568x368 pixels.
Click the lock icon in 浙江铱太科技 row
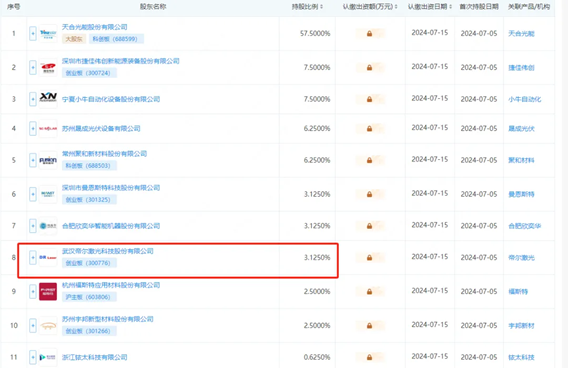pos(369,357)
